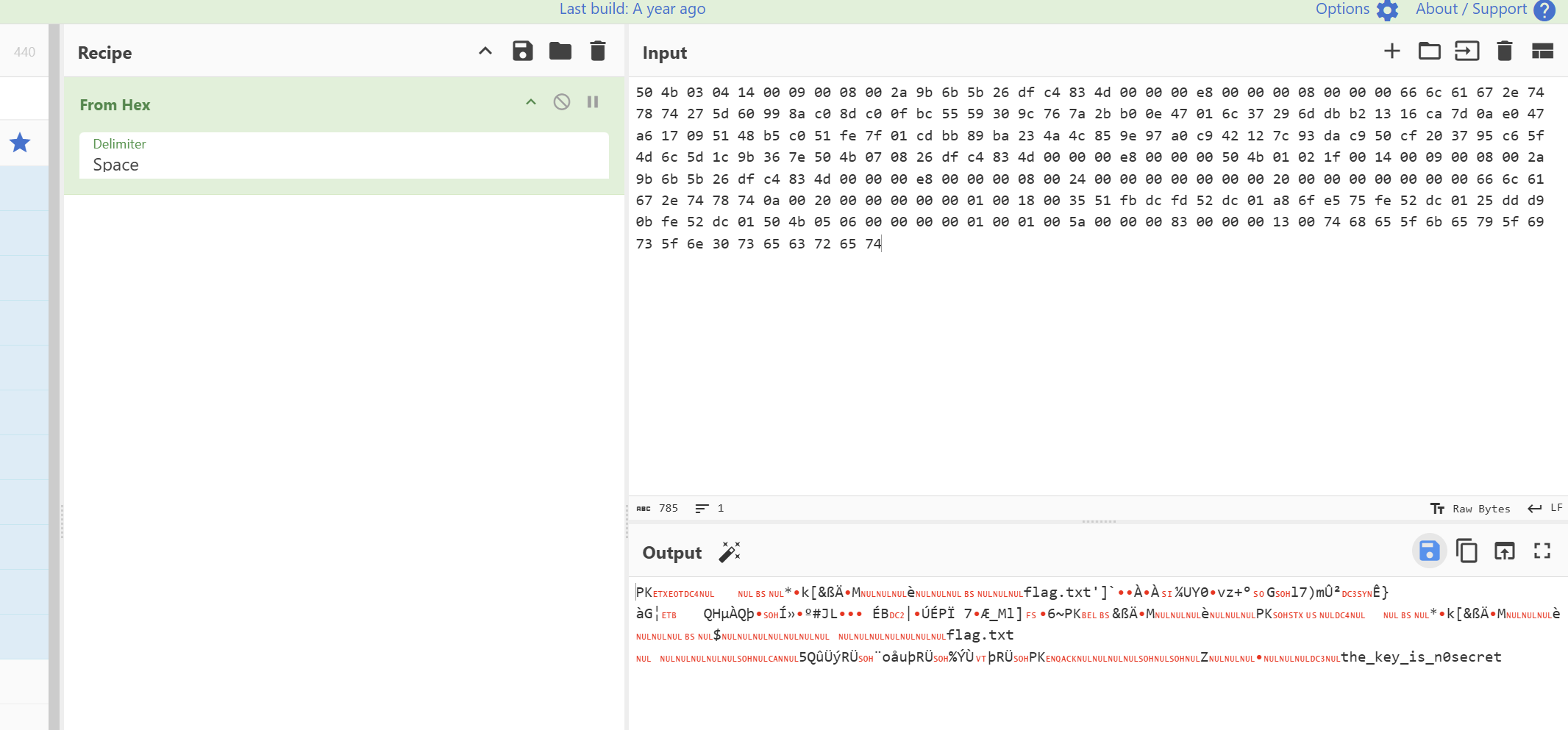Viewport: 1568px width, 730px height.
Task: Replace input with output
Action: pos(1504,551)
